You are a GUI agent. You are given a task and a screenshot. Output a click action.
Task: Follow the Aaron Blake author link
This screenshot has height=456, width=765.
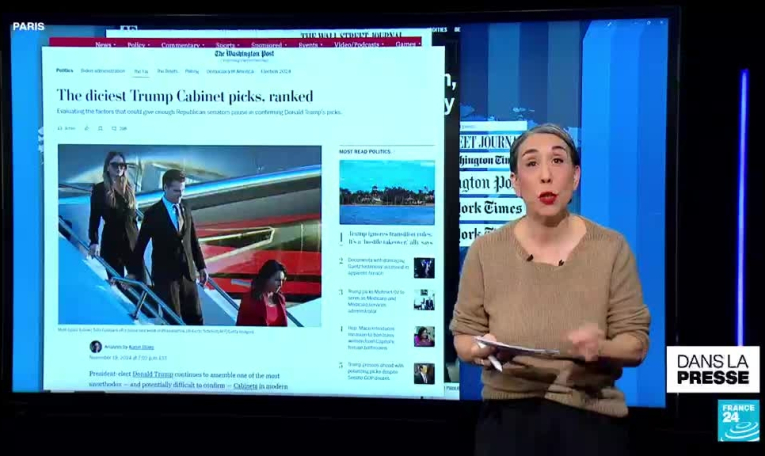click(x=141, y=347)
